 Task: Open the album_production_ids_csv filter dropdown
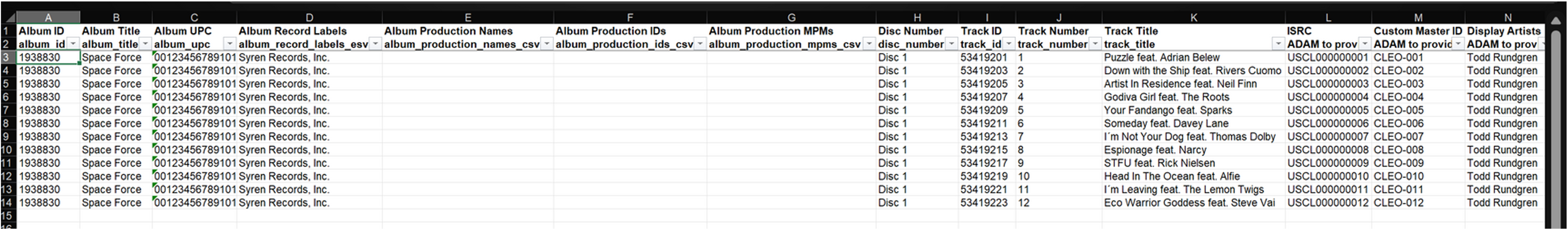coord(700,44)
